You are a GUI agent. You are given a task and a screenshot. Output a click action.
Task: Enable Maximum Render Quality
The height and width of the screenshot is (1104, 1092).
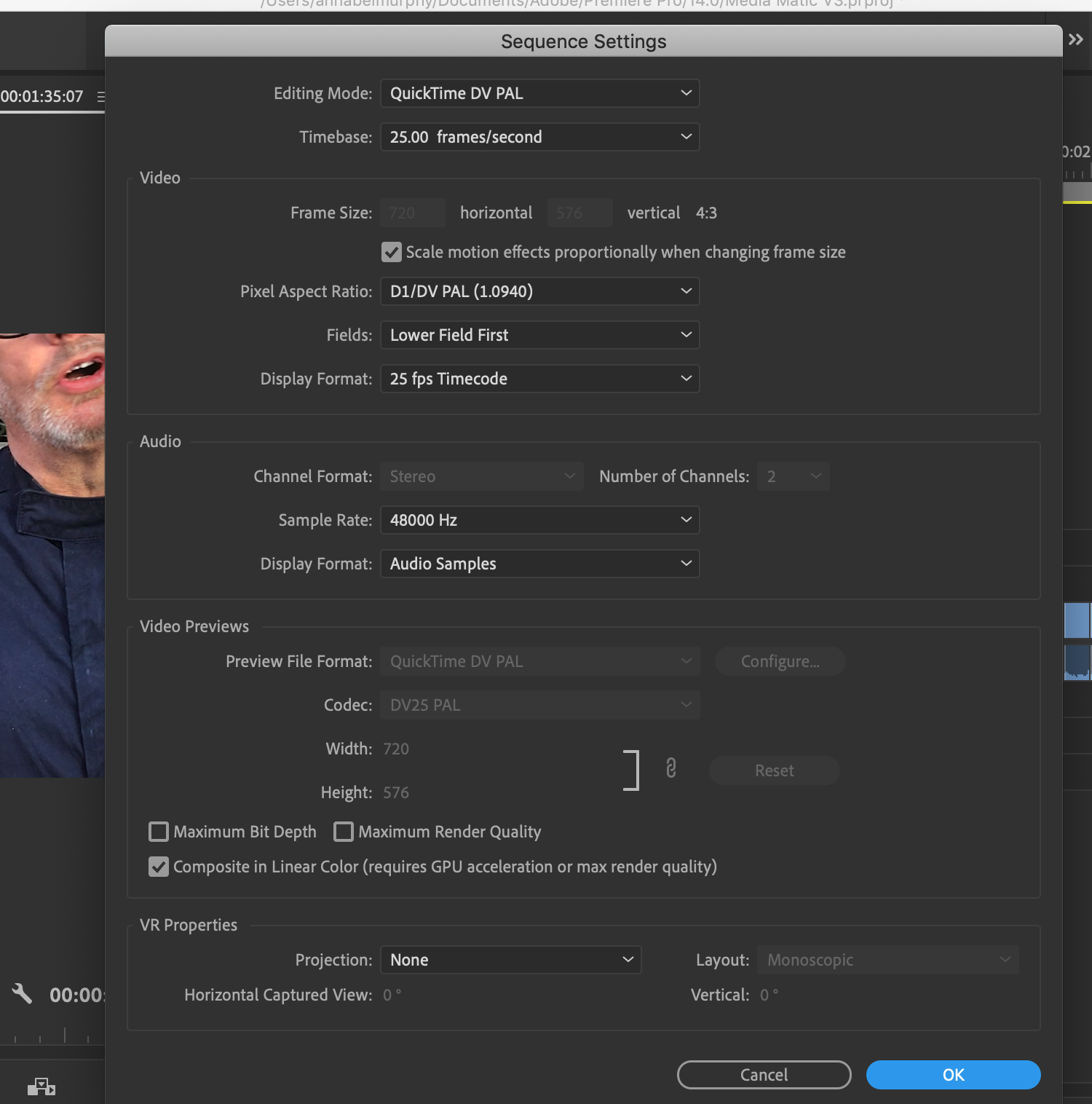click(343, 832)
